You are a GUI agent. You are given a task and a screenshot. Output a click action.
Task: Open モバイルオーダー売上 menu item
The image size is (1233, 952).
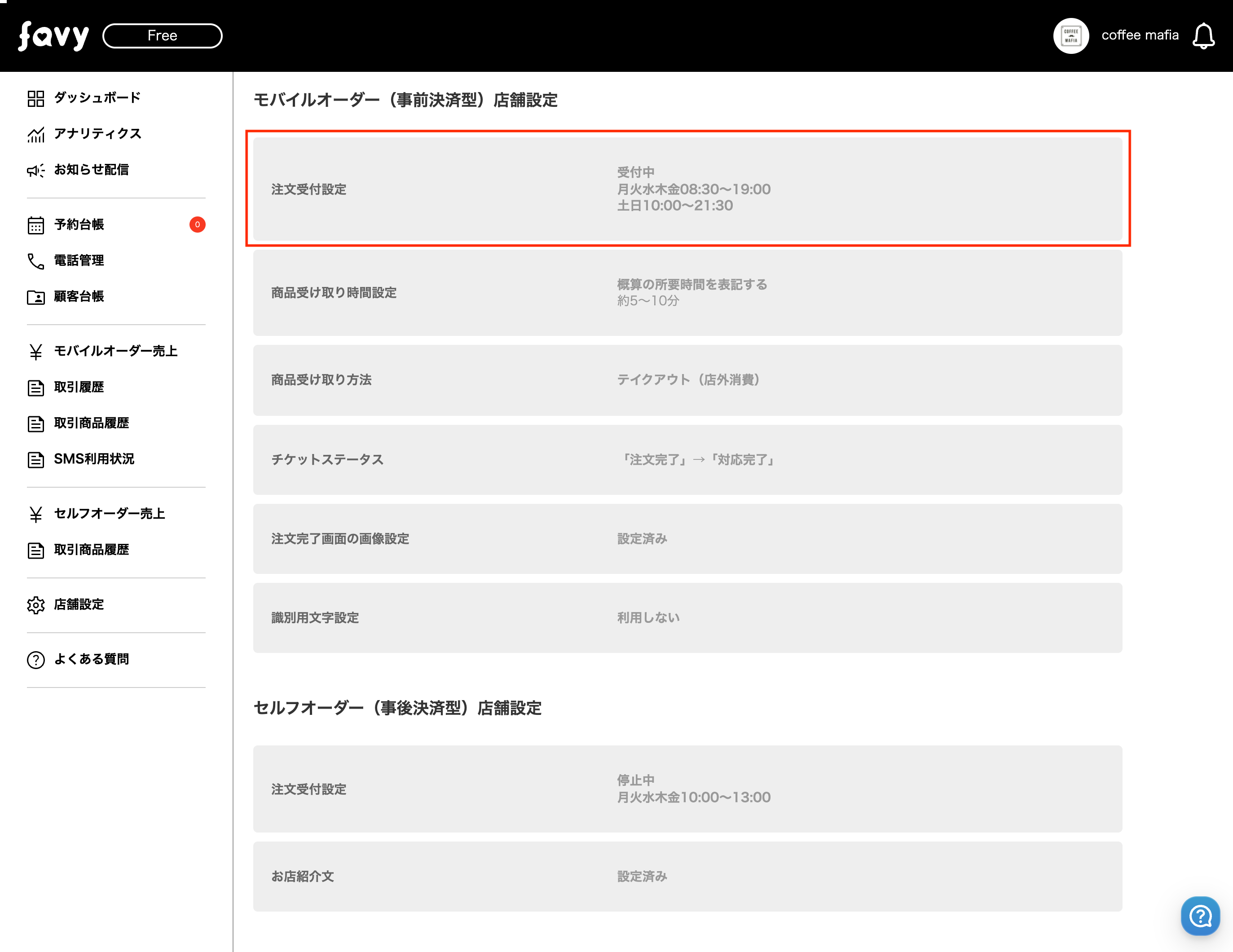pos(115,351)
